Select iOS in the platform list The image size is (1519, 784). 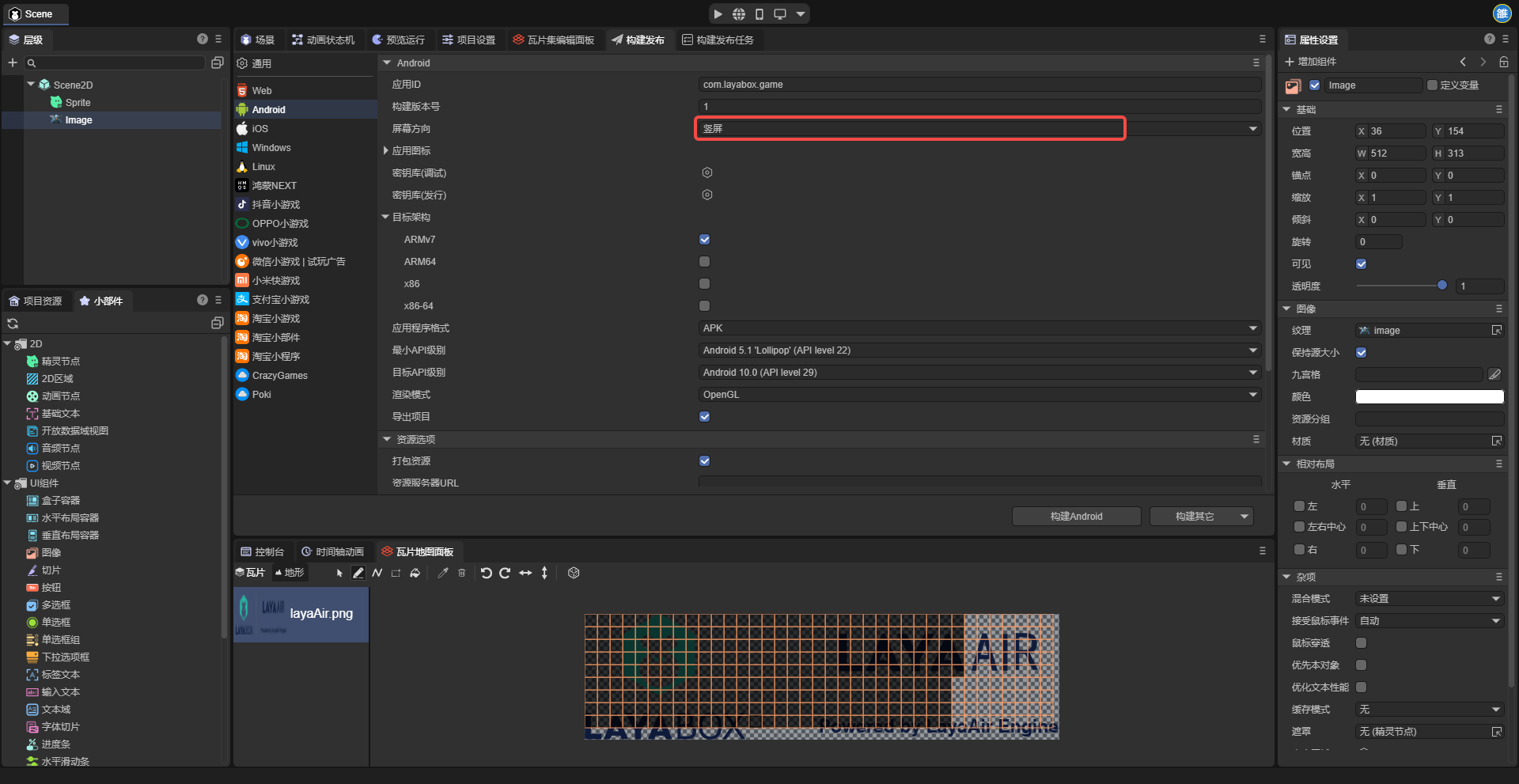pos(259,129)
